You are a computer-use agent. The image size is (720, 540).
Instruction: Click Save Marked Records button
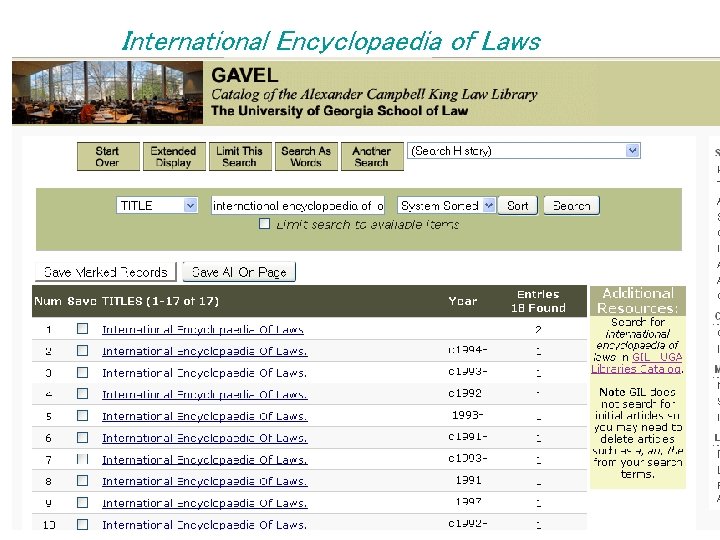(x=106, y=272)
